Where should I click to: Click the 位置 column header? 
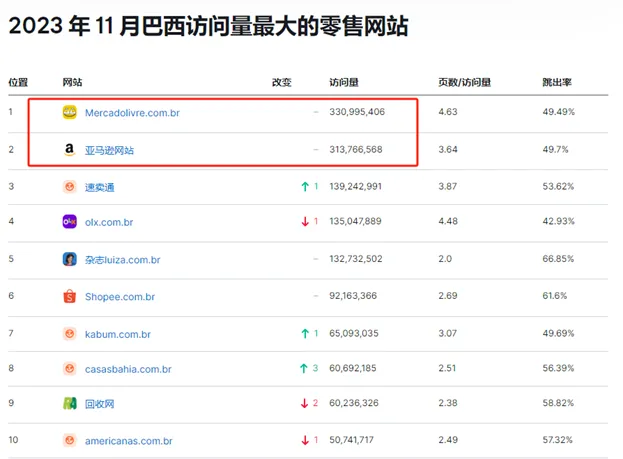coord(18,82)
